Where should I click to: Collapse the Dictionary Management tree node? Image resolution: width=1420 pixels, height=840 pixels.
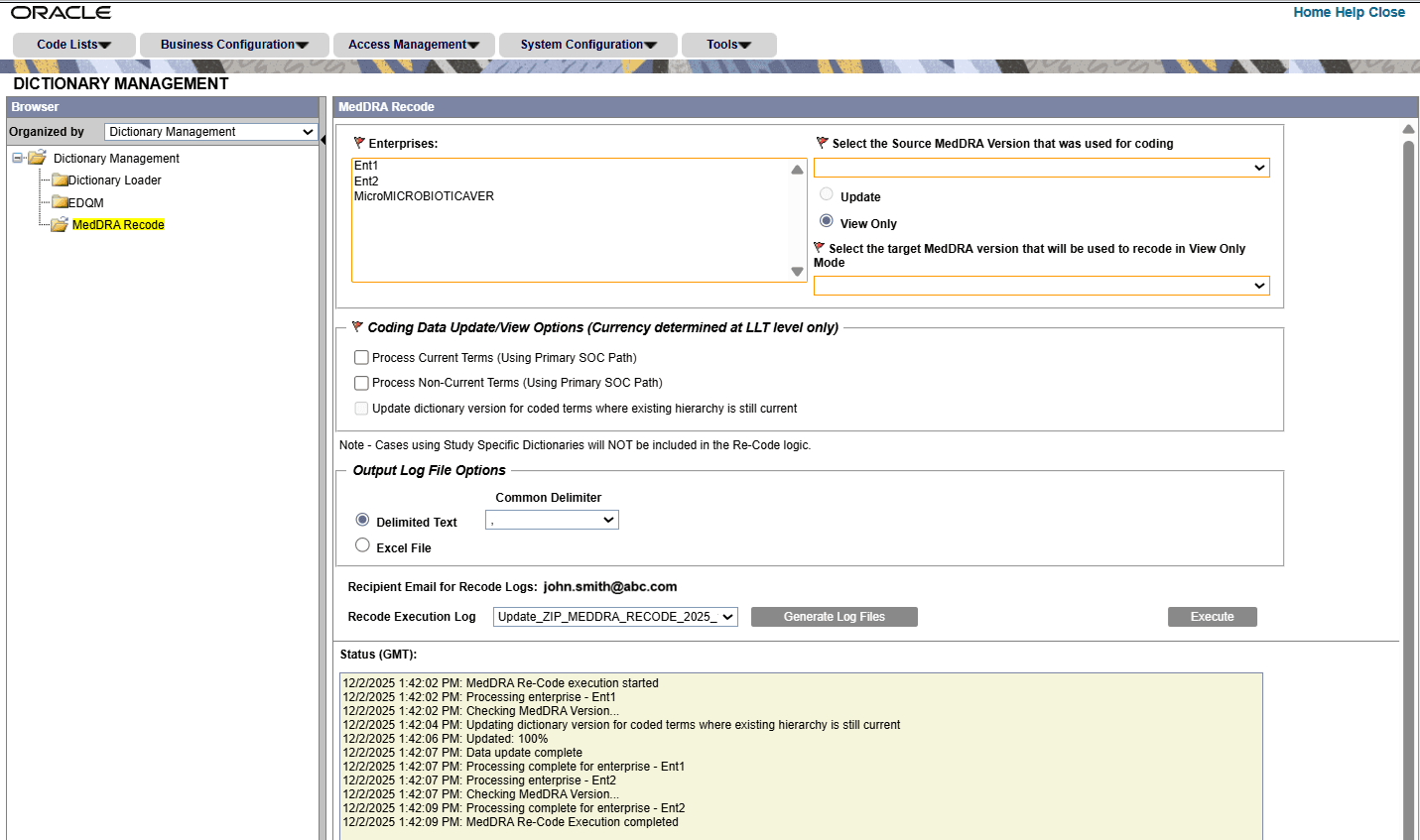click(17, 158)
